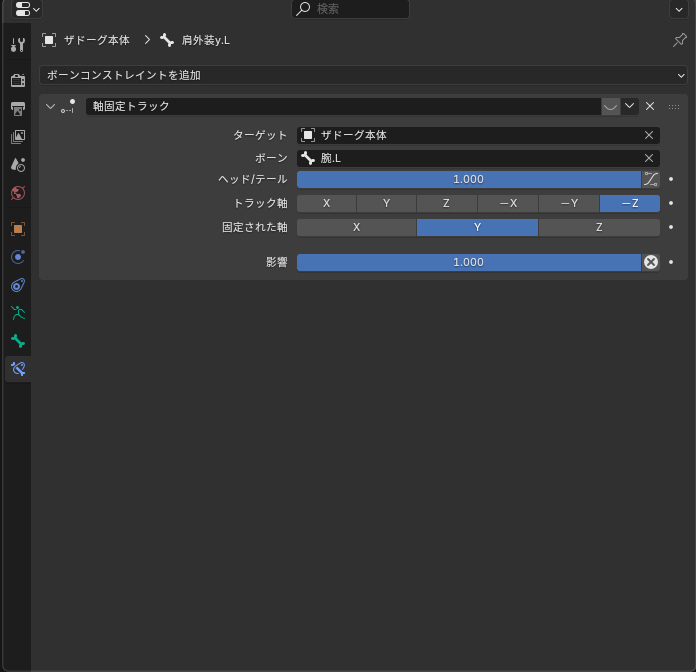Image resolution: width=696 pixels, height=672 pixels.
Task: Open the ボーンコンストレイントを追加 dropdown
Action: (x=364, y=75)
